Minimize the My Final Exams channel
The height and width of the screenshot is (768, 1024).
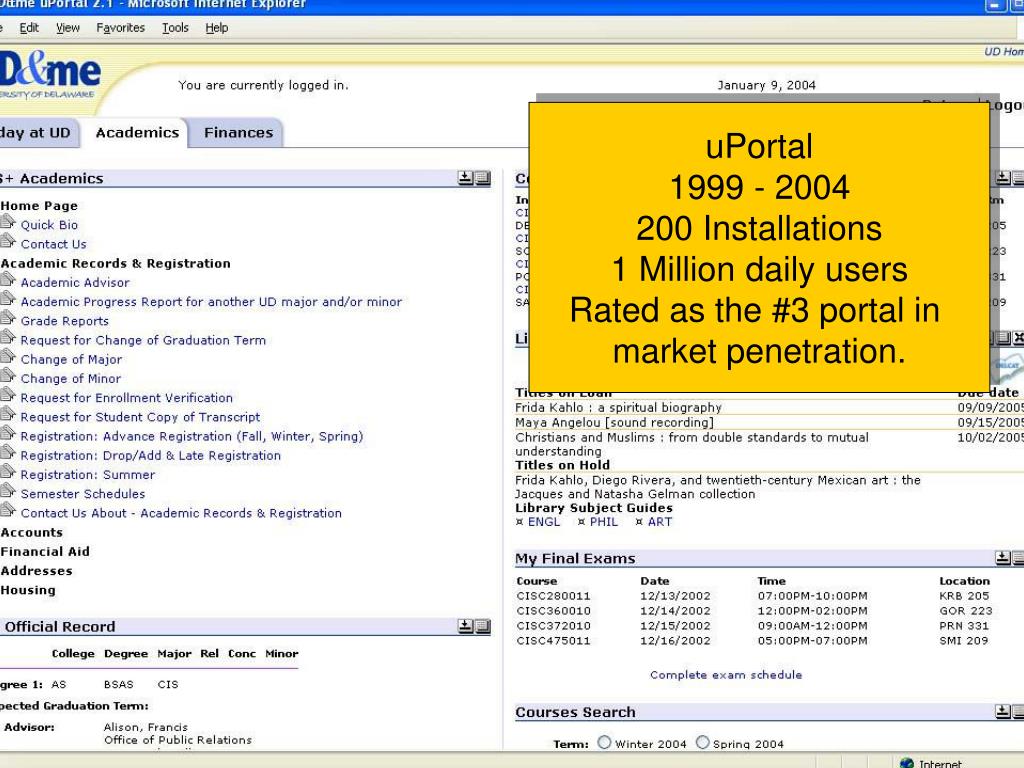click(1002, 558)
